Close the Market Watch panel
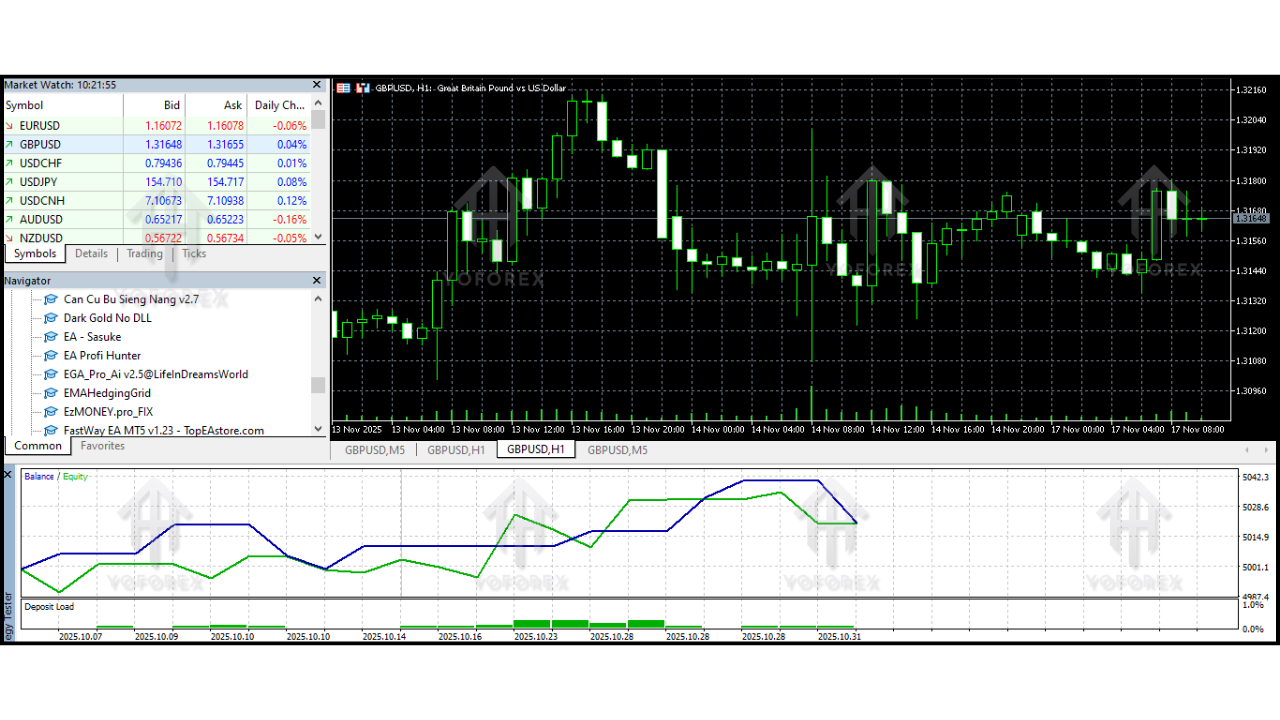 [318, 85]
